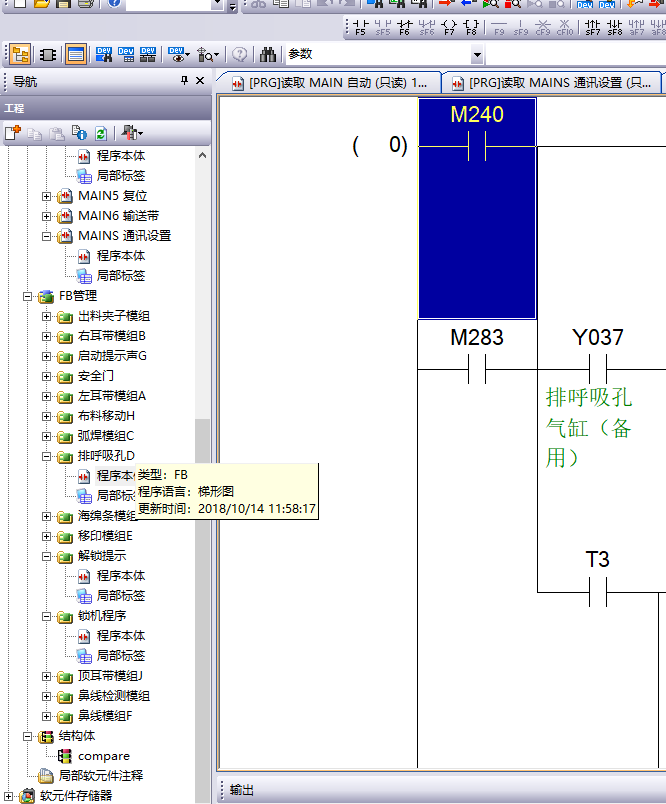Click the binoculars find icon
666x804 pixels.
coord(268,54)
